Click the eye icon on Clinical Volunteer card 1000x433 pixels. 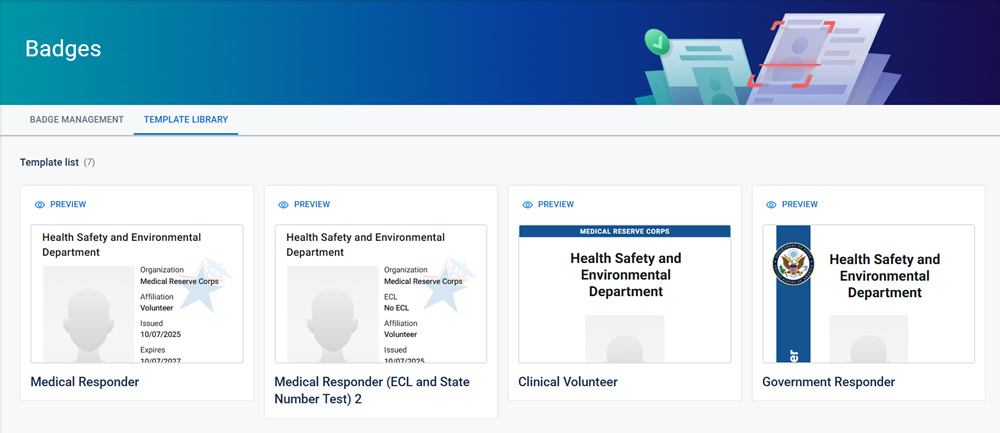click(527, 205)
